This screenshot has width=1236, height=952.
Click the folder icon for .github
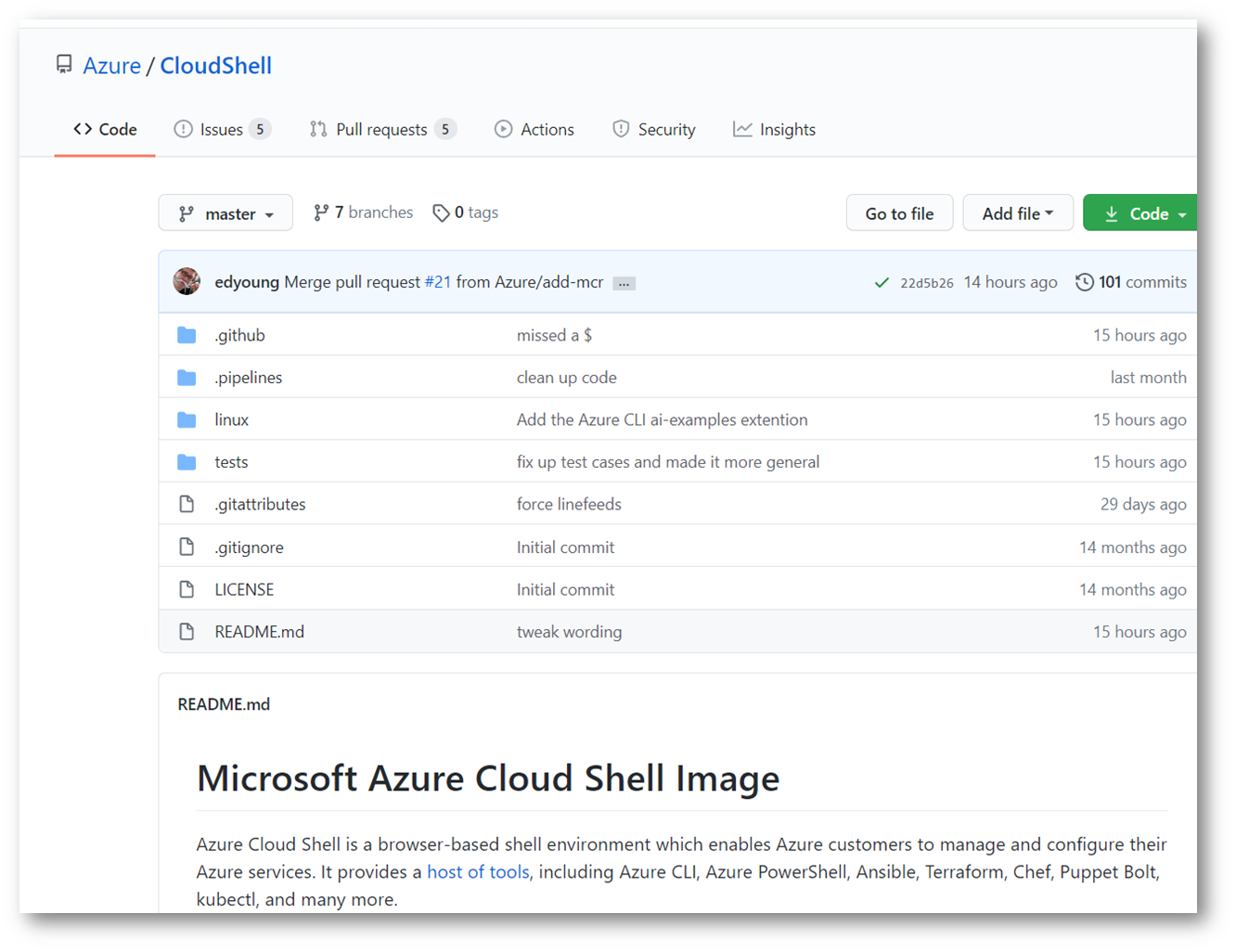187,335
